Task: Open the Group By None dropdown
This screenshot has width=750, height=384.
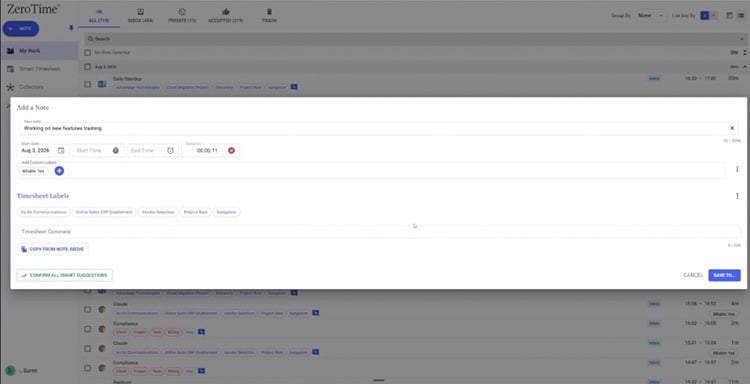Action: (650, 15)
